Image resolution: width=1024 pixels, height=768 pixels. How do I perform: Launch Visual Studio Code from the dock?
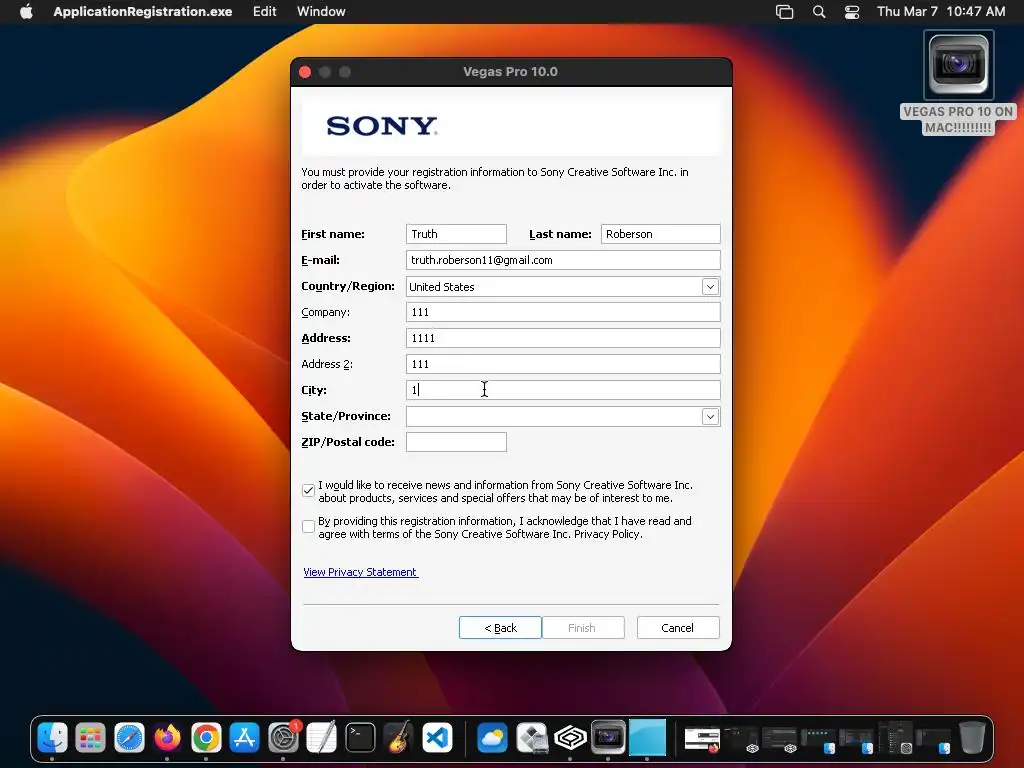coord(438,738)
